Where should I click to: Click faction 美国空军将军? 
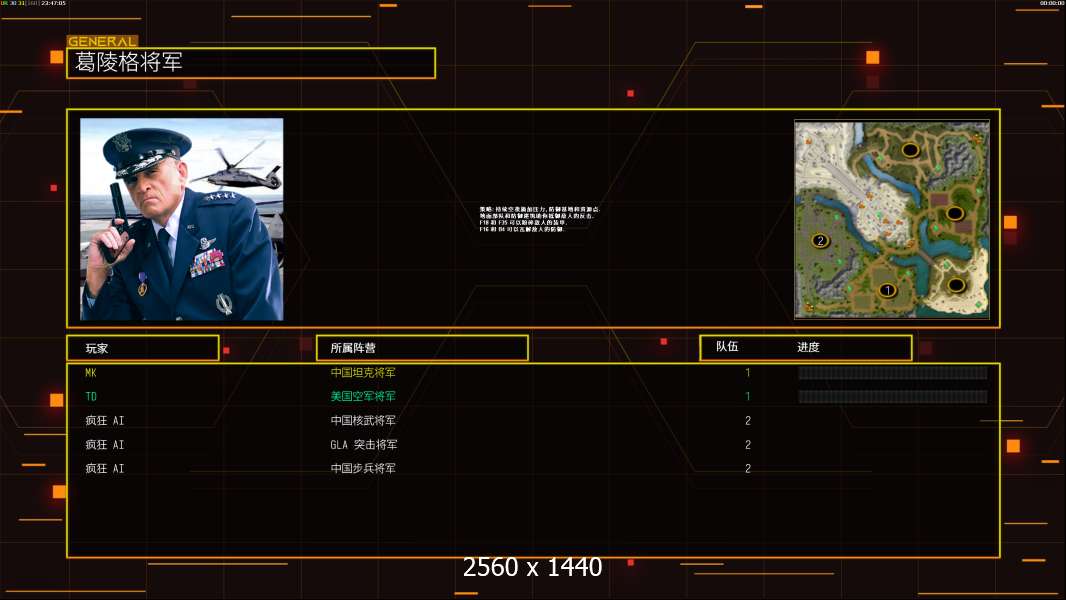click(x=363, y=396)
